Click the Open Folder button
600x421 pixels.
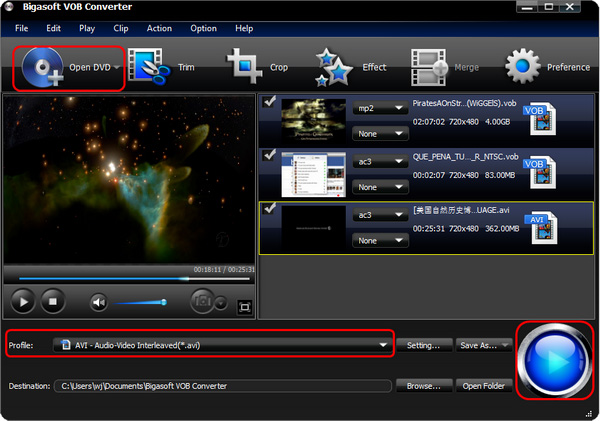[x=484, y=386]
